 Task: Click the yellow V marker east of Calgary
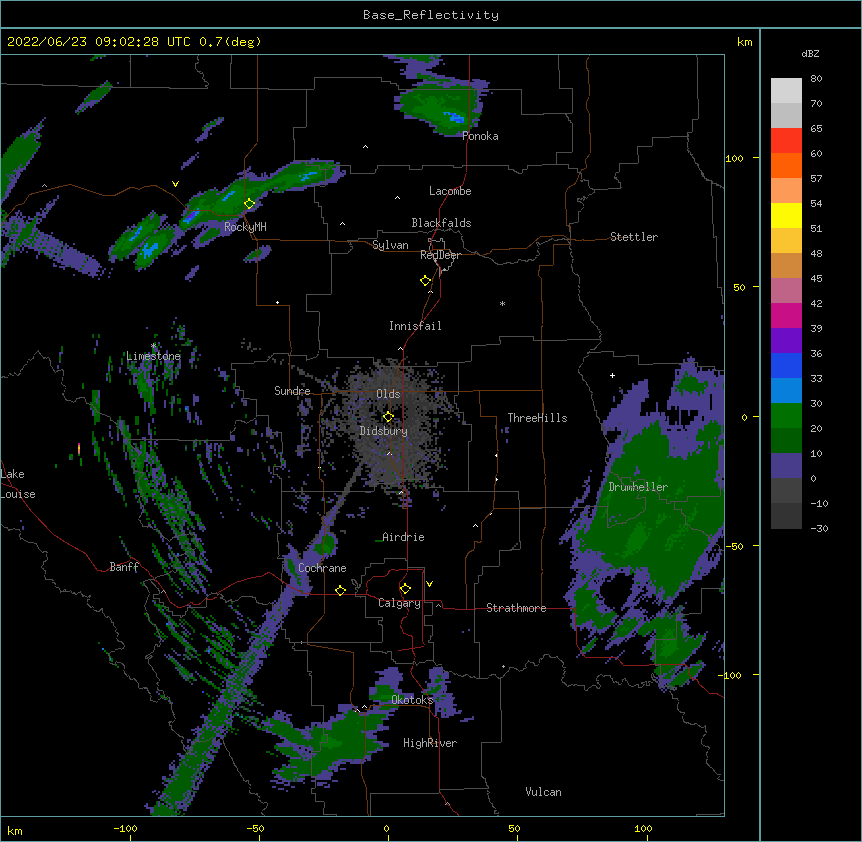click(x=429, y=584)
